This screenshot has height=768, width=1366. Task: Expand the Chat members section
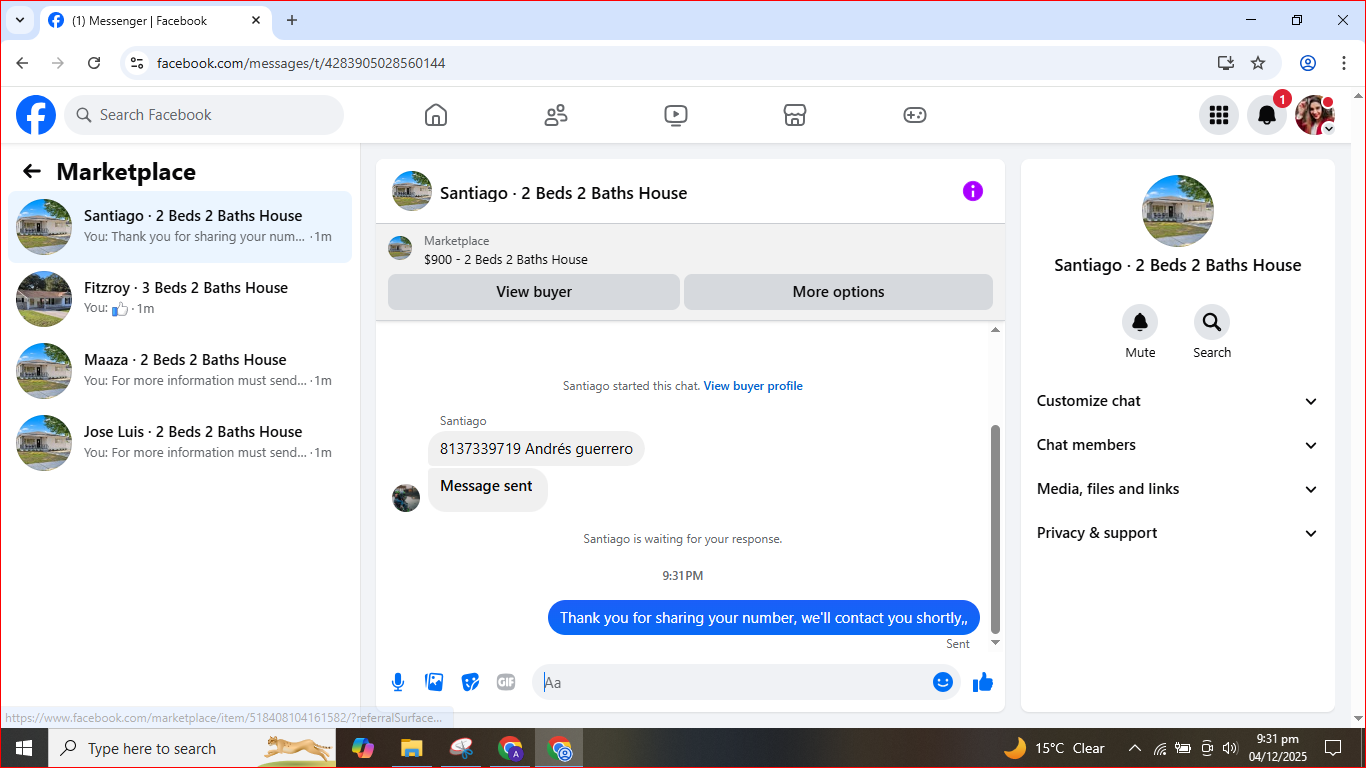pos(1178,445)
